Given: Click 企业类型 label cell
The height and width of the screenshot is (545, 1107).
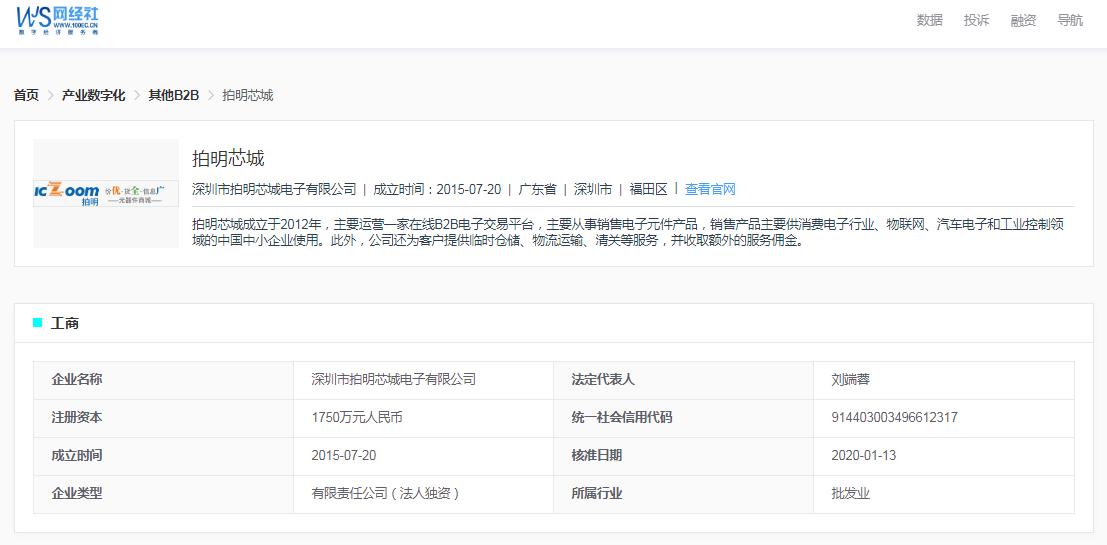Looking at the screenshot, I should point(163,494).
